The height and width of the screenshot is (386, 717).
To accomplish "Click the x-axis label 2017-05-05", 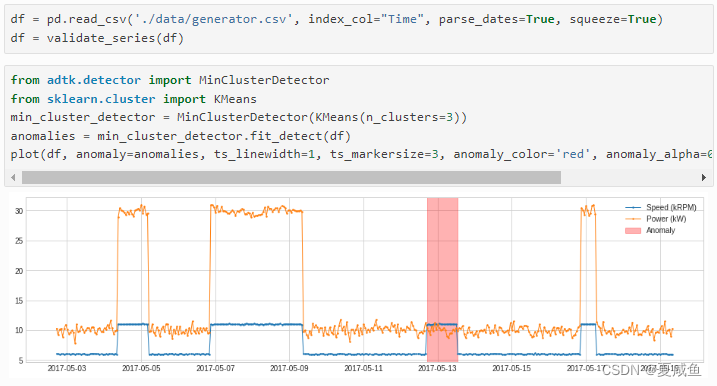I will [x=141, y=368].
